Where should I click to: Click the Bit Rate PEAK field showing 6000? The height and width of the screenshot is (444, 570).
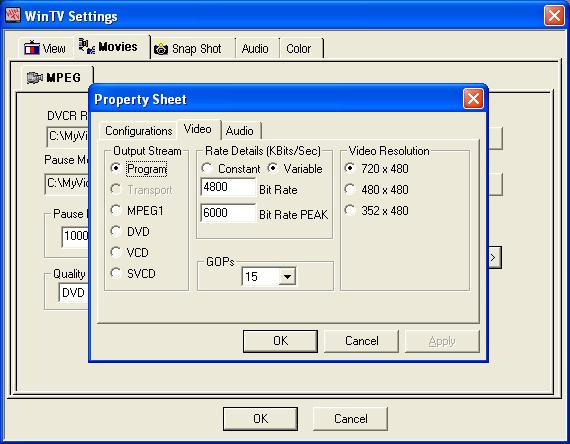pos(228,213)
